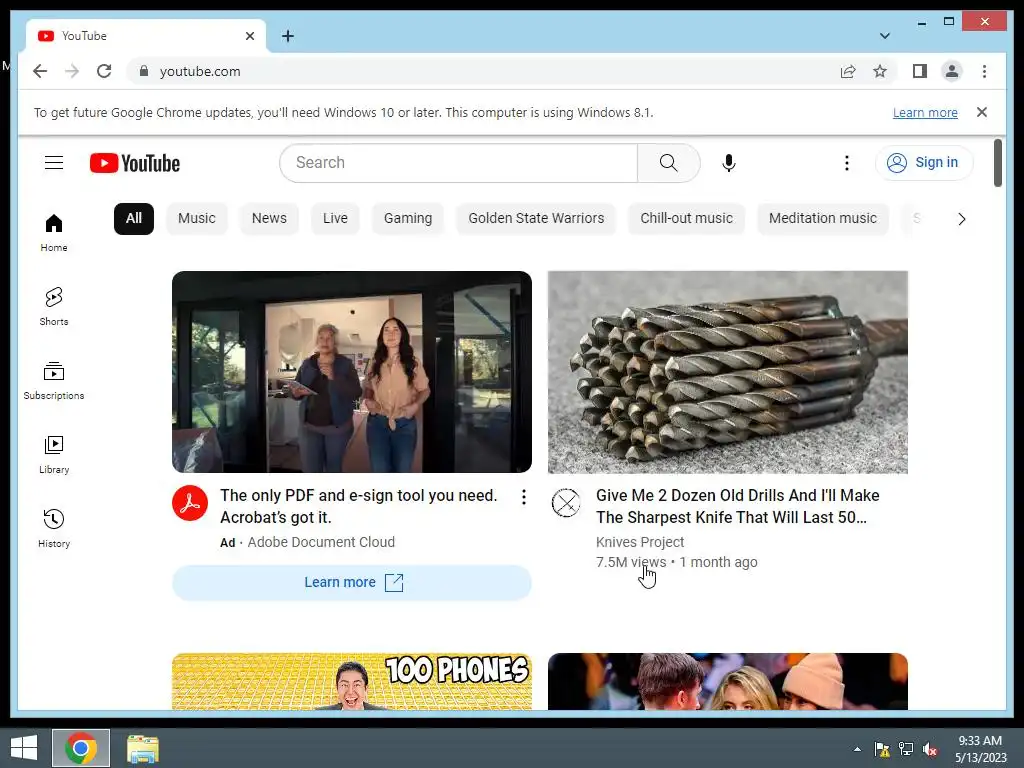Select the All filter chip
The height and width of the screenshot is (768, 1024).
pos(134,218)
